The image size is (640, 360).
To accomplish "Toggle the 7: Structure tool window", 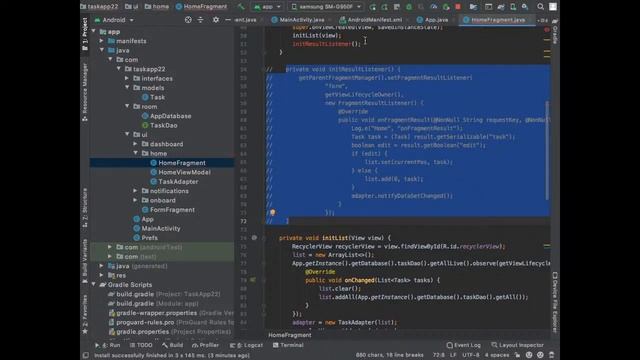I will (x=85, y=209).
